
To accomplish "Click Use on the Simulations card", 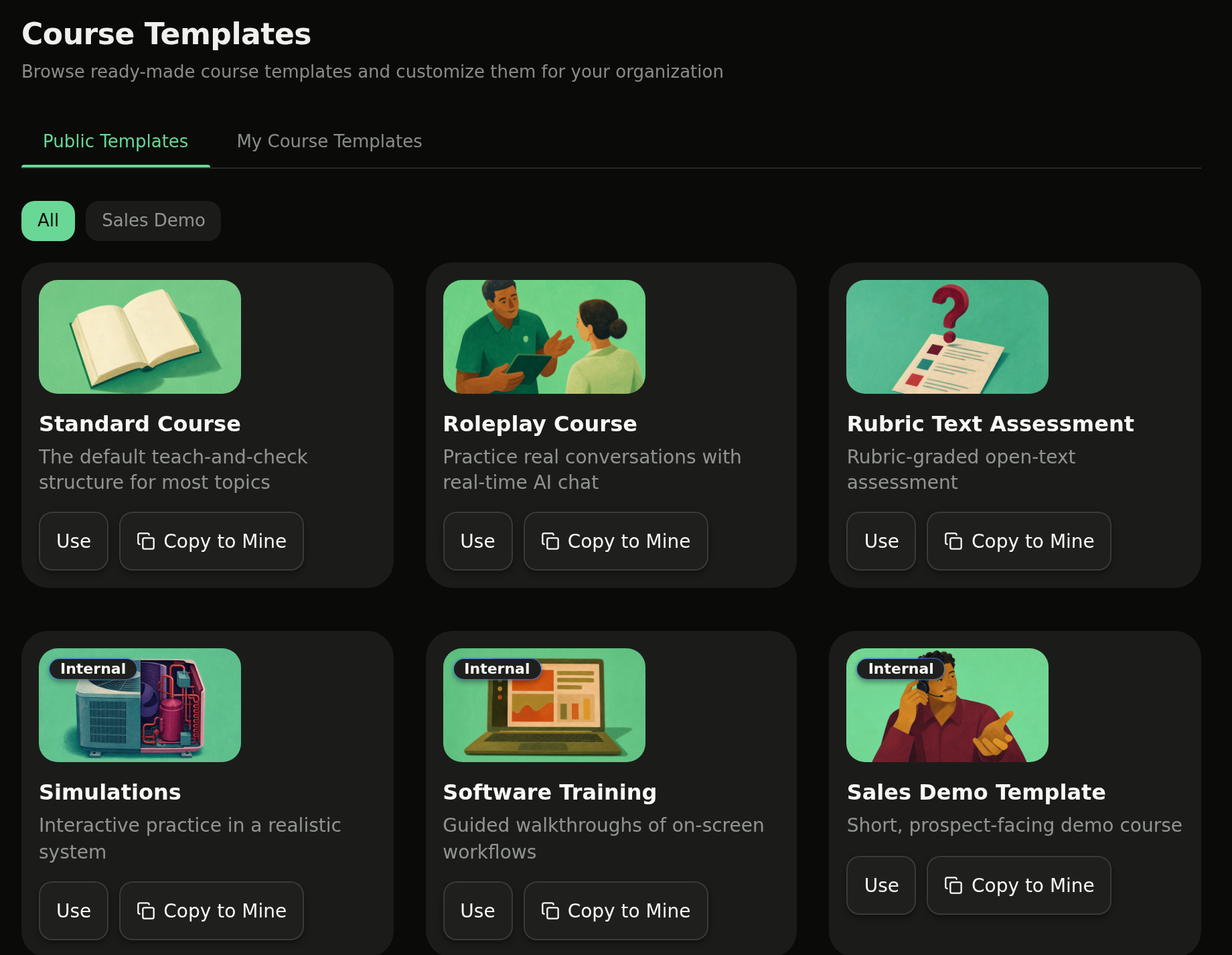I will coord(74,911).
